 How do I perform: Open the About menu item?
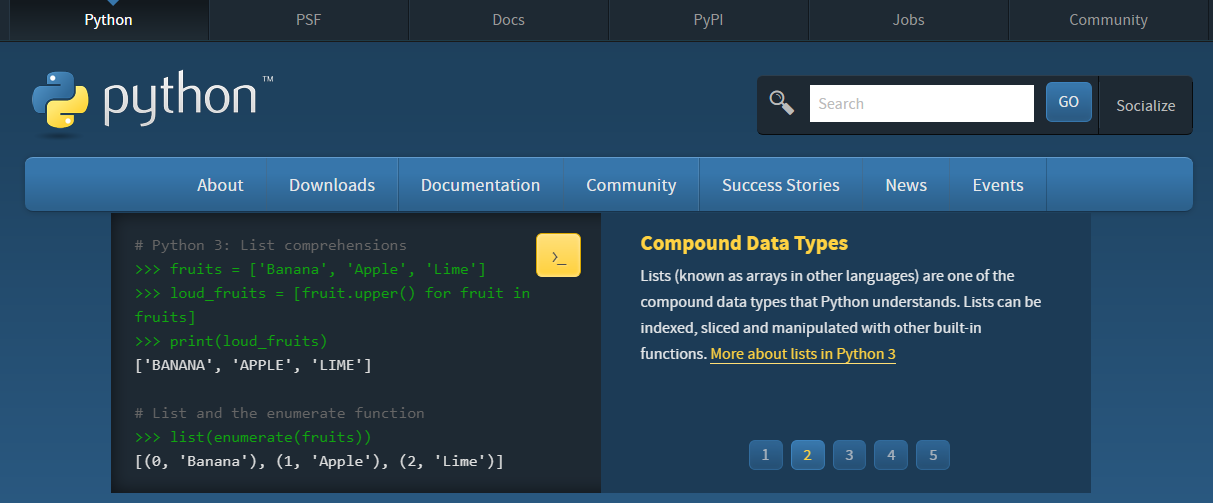pyautogui.click(x=220, y=185)
